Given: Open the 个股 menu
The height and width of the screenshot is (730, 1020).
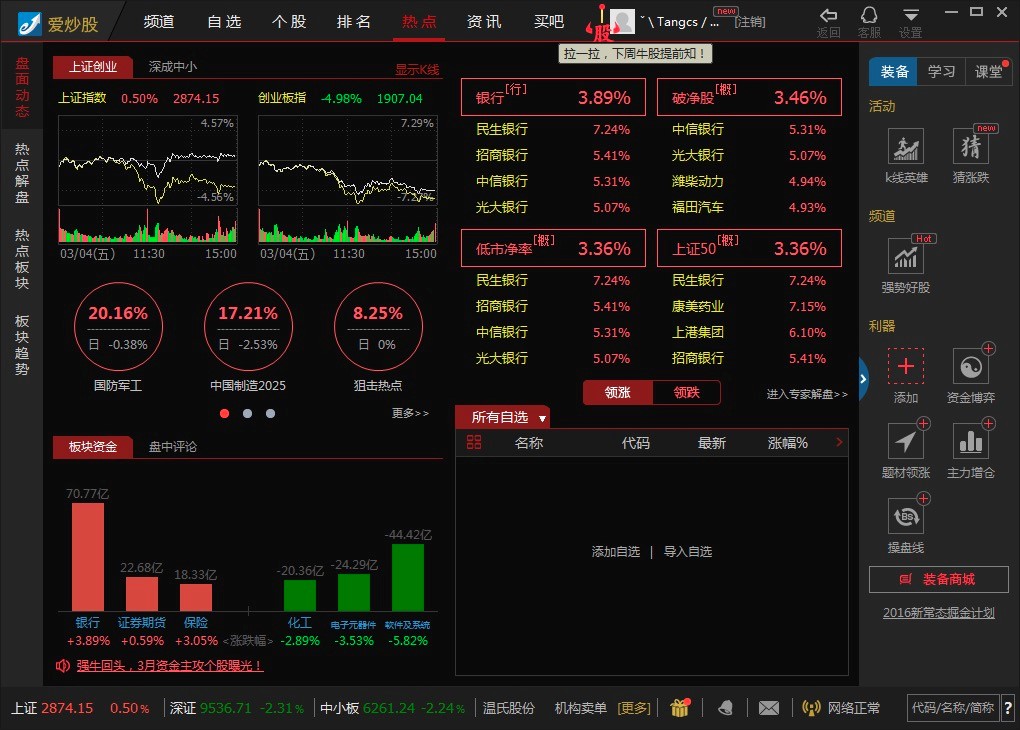Looking at the screenshot, I should coord(289,21).
